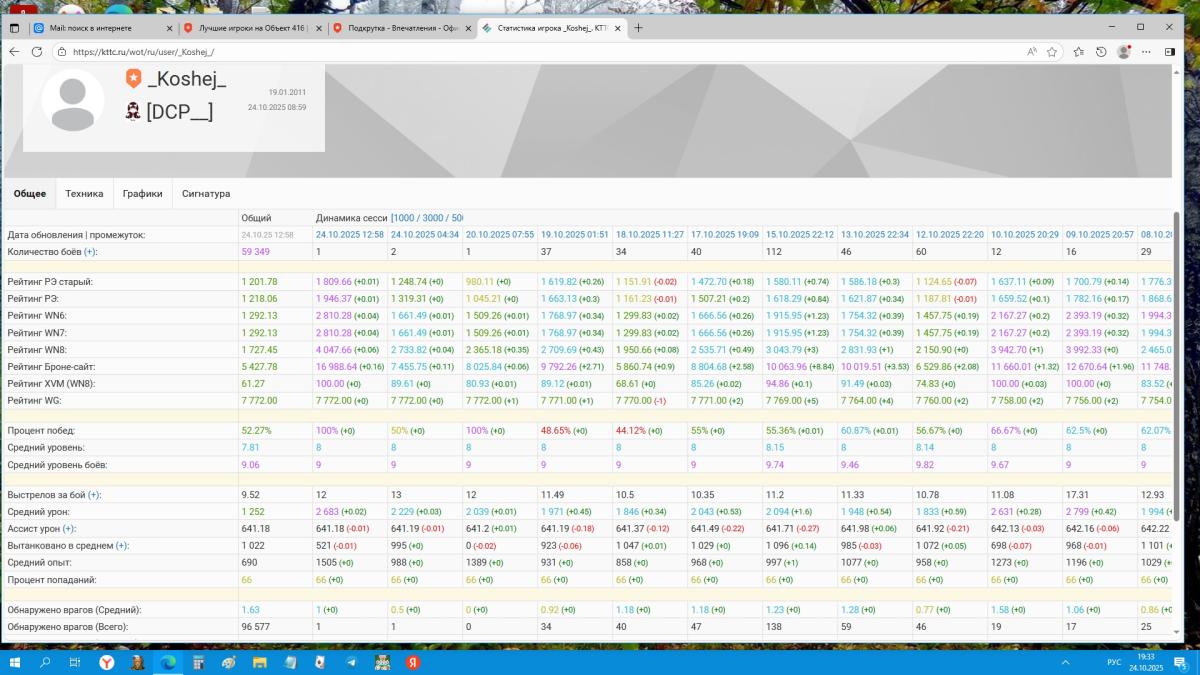The width and height of the screenshot is (1200, 675).
Task: Expand the (+) next to Количество боёв
Action: tap(90, 252)
